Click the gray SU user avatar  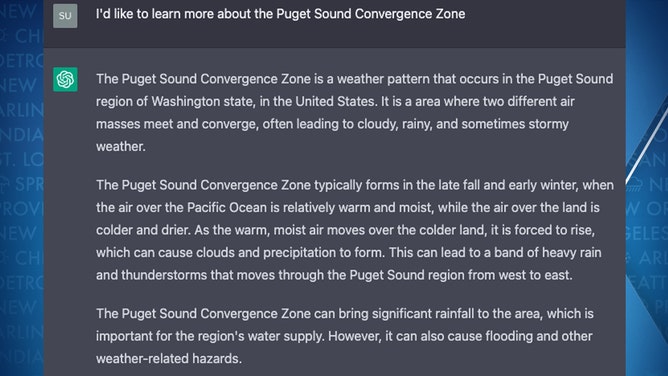[65, 16]
